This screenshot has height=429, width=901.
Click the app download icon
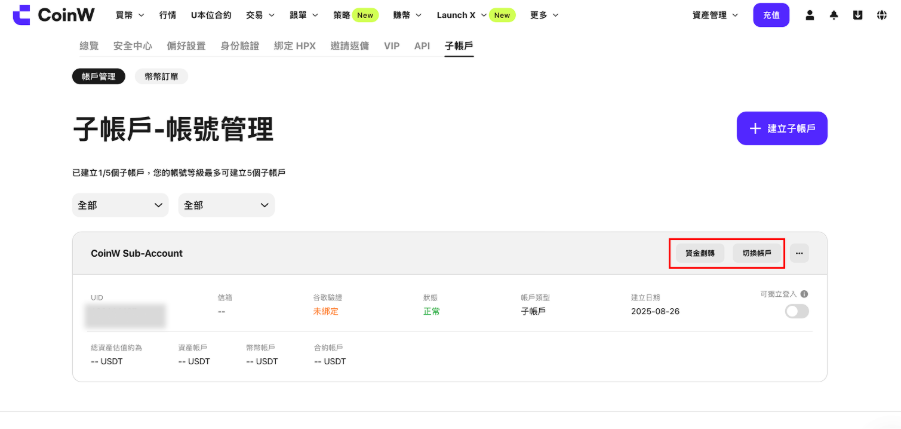click(x=858, y=16)
